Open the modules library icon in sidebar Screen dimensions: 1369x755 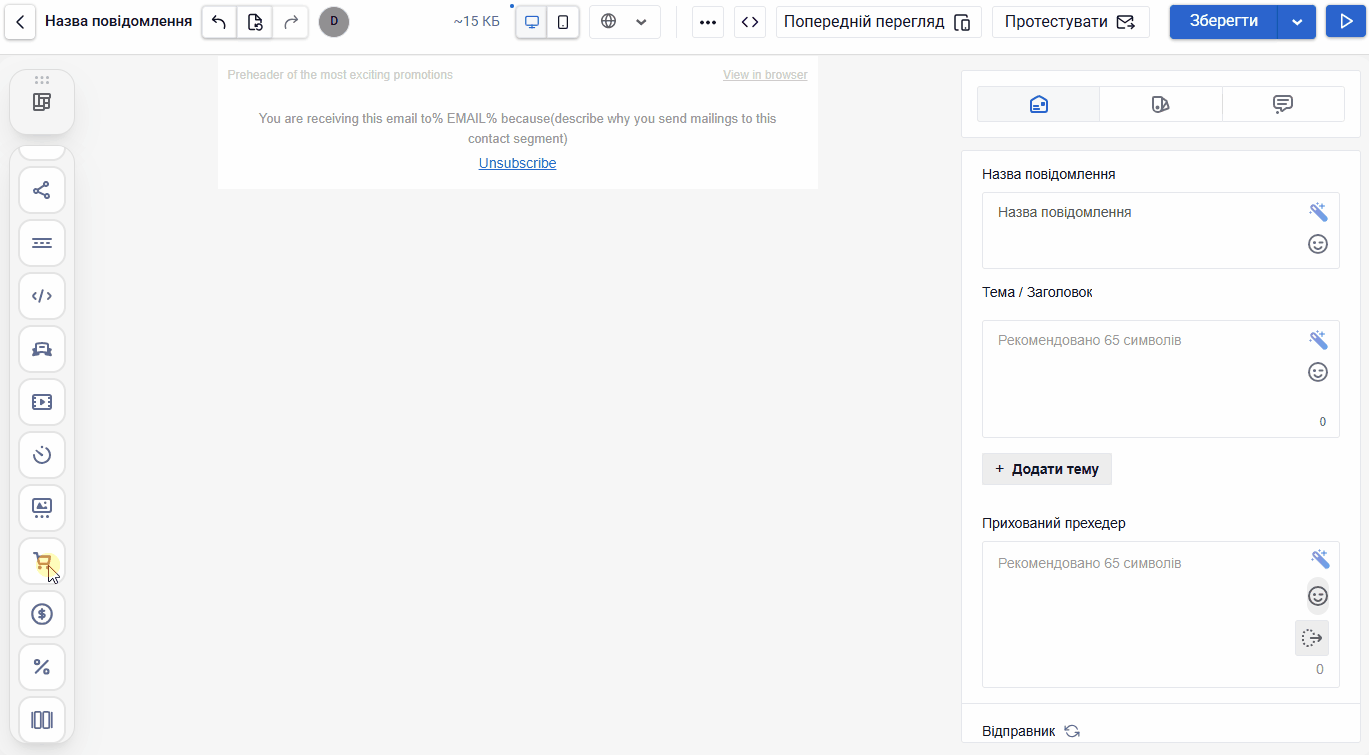coord(42,102)
